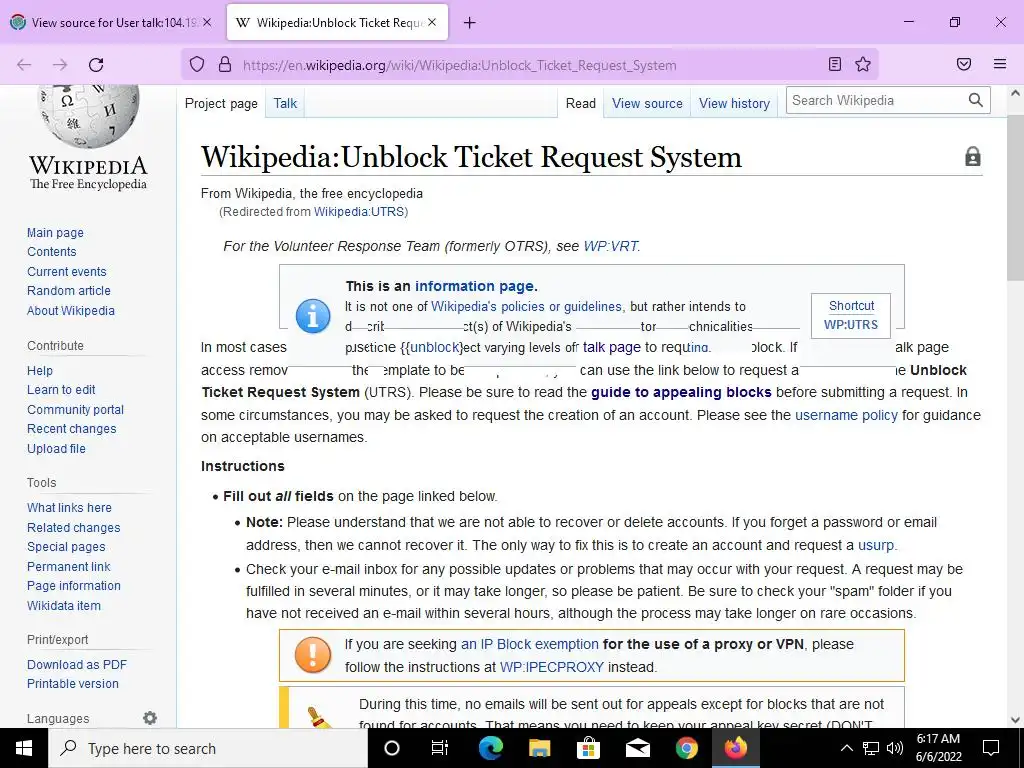
Task: Close the Unblock Ticket Request tab
Action: click(x=432, y=22)
